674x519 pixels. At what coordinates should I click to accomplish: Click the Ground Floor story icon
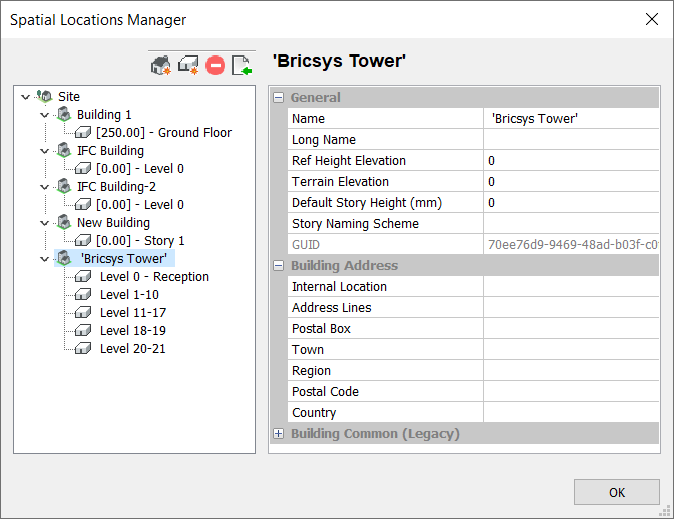point(83,133)
